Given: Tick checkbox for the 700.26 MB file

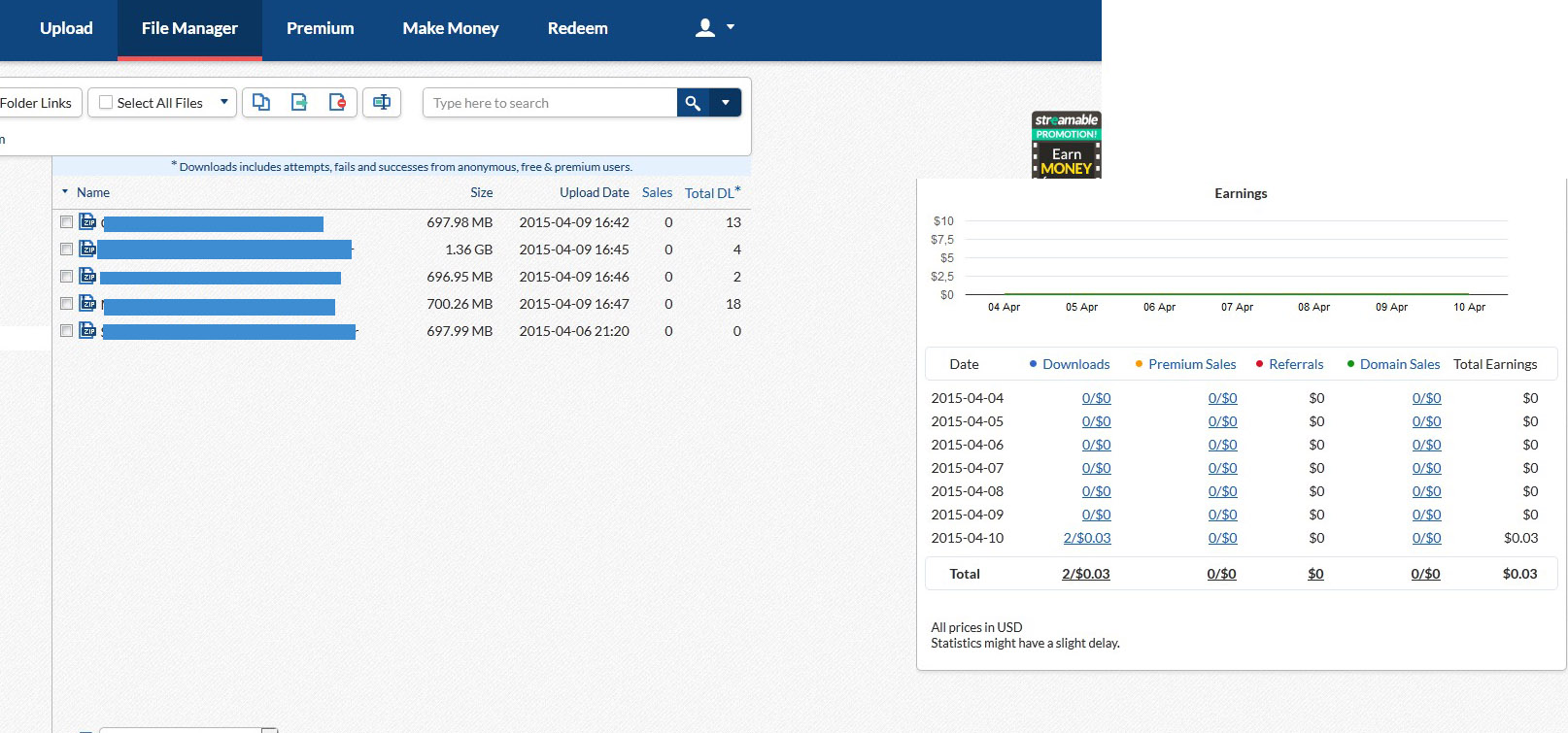Looking at the screenshot, I should tap(66, 304).
